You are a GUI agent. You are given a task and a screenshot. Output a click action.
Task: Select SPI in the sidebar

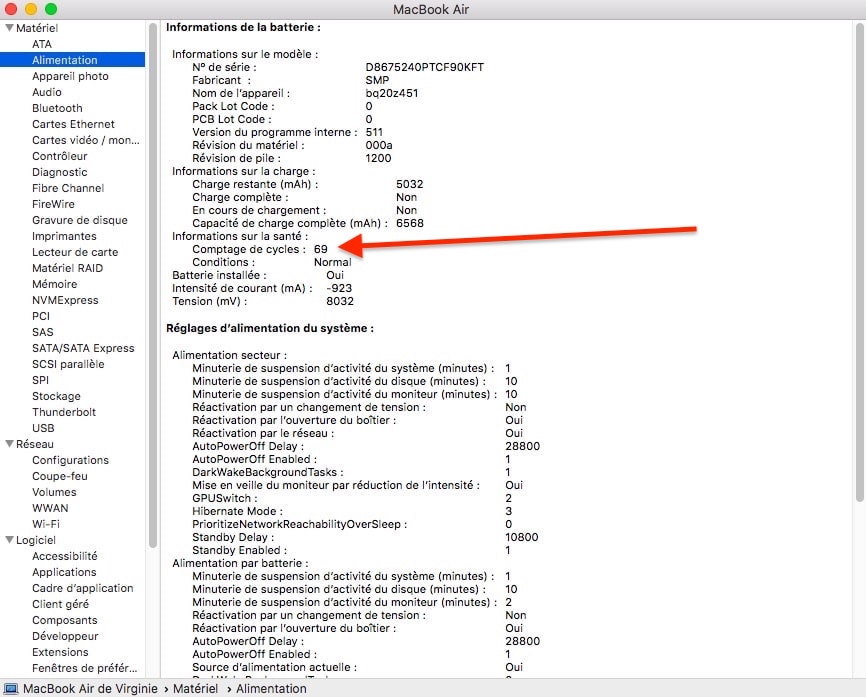point(40,381)
